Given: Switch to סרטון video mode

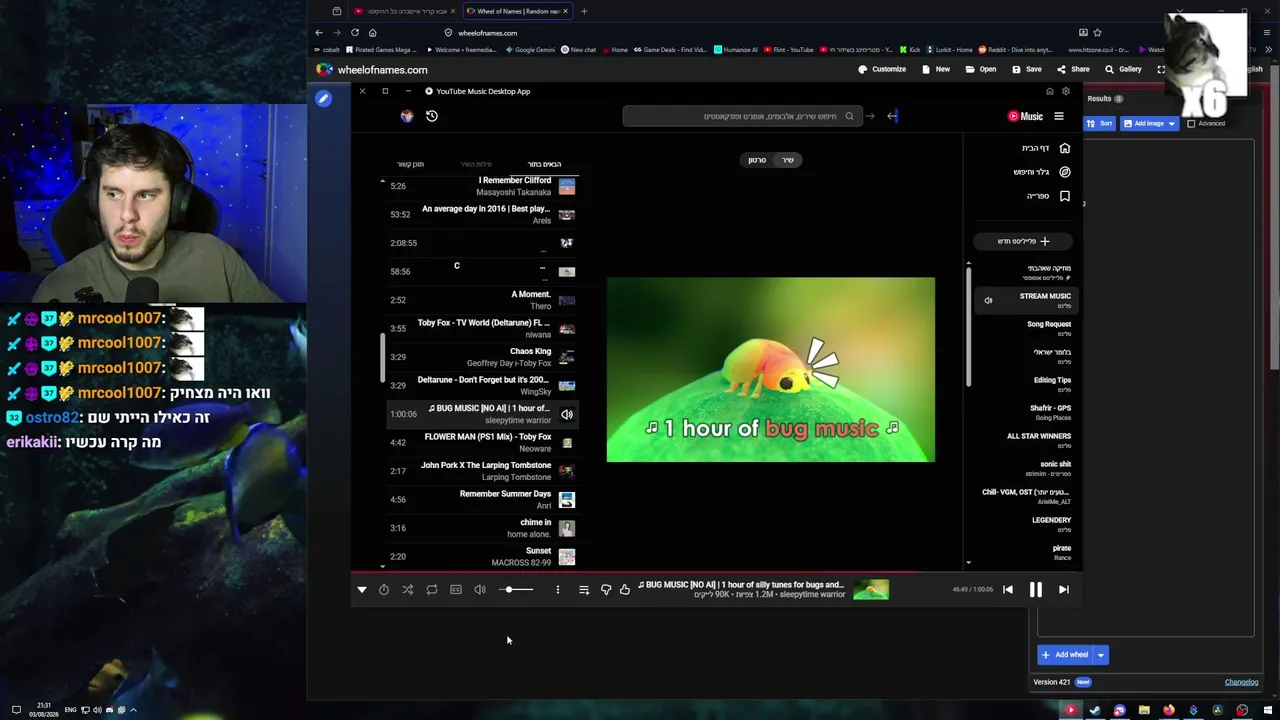Looking at the screenshot, I should pos(757,160).
